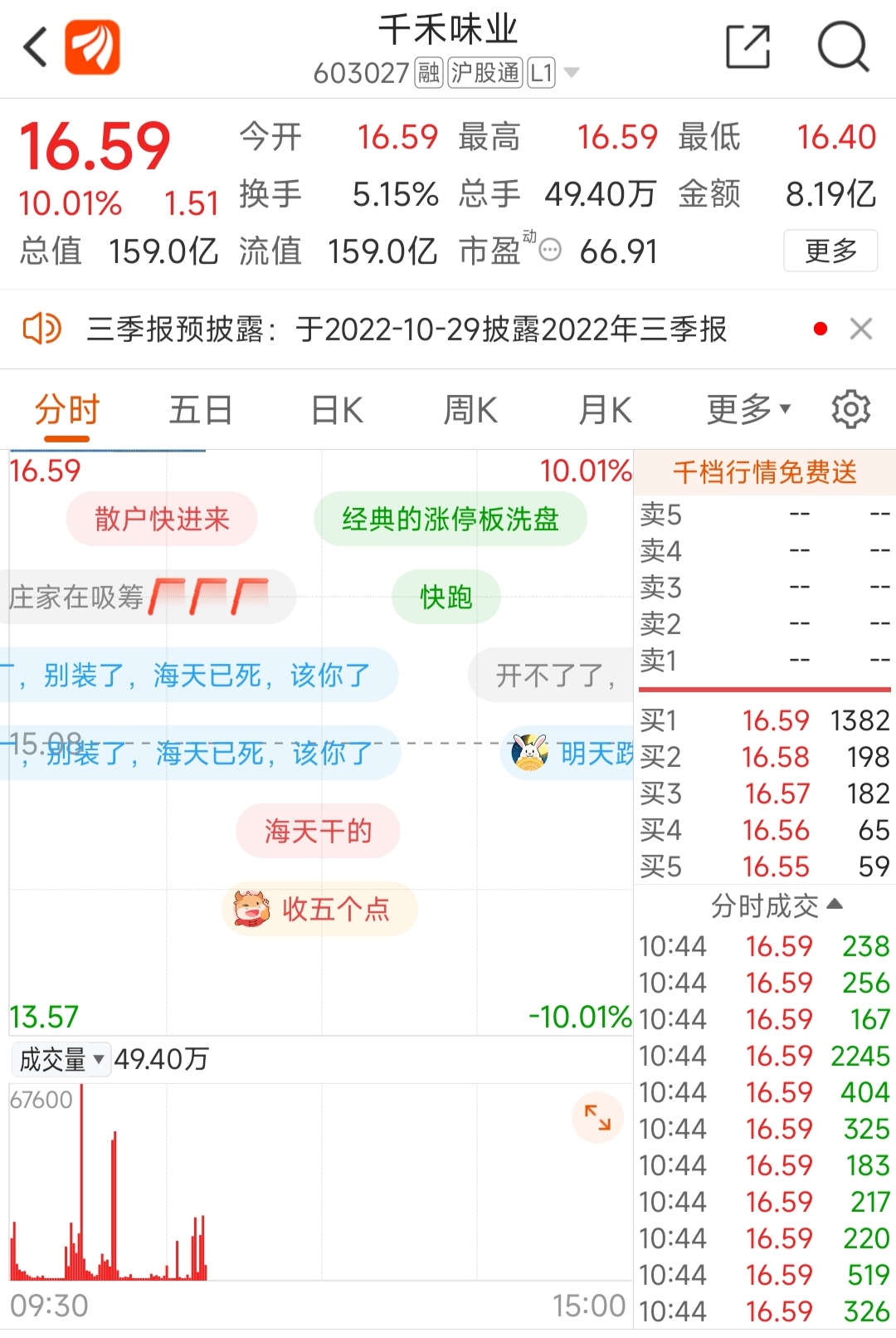Tap the red unread dot on notice
This screenshot has width=896, height=1338.
click(x=821, y=329)
